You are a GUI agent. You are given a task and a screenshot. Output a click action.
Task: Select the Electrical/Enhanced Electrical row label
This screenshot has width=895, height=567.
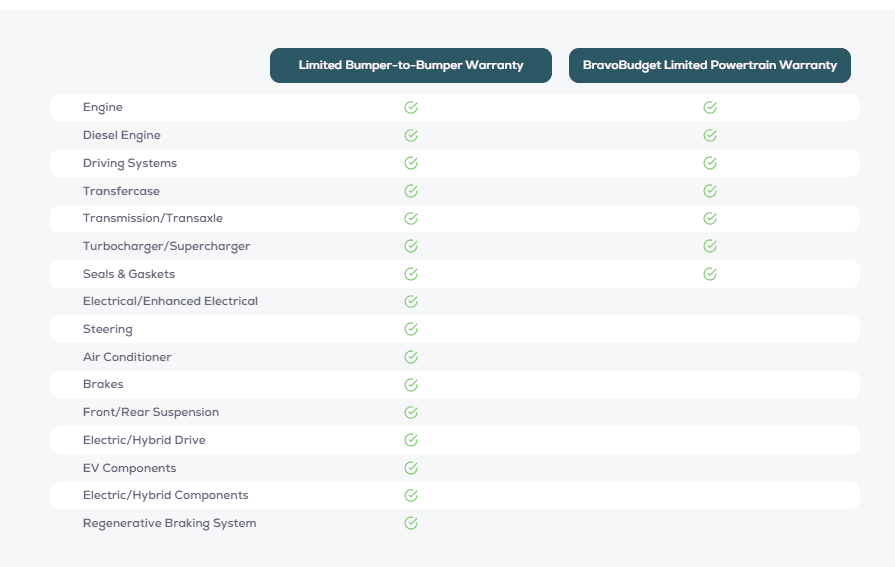pyautogui.click(x=170, y=301)
